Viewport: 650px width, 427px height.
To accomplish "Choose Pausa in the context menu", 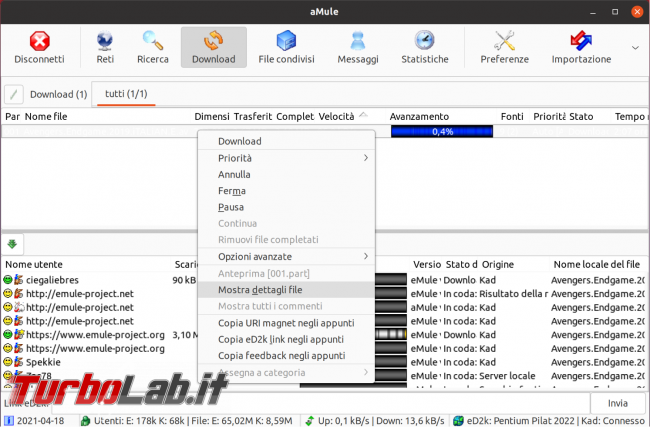I will (286, 207).
